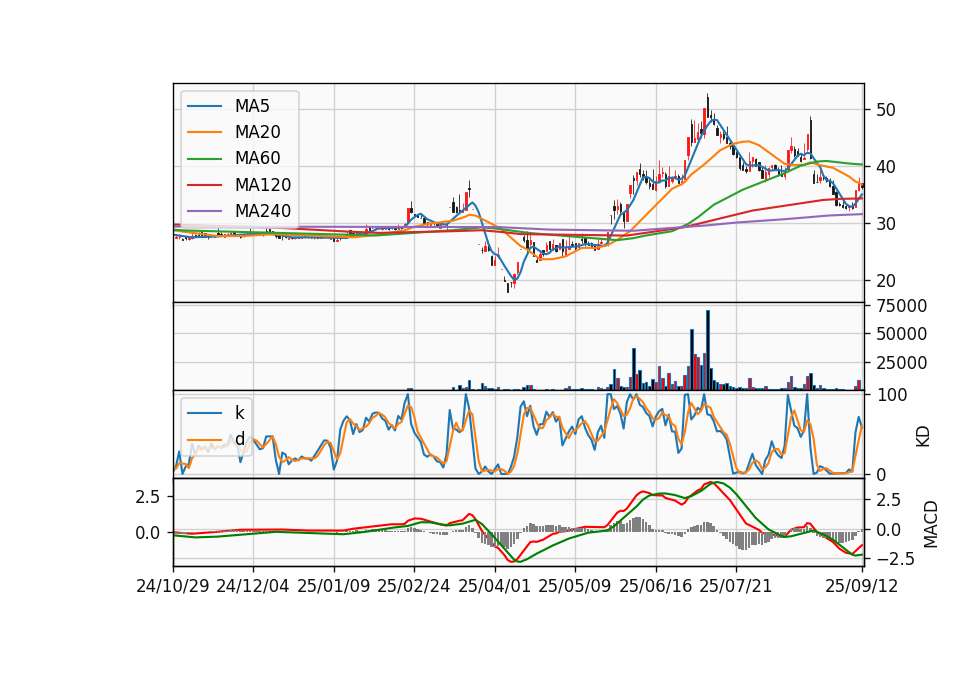Click the price axis label 20
The width and height of the screenshot is (960, 690).
886,281
